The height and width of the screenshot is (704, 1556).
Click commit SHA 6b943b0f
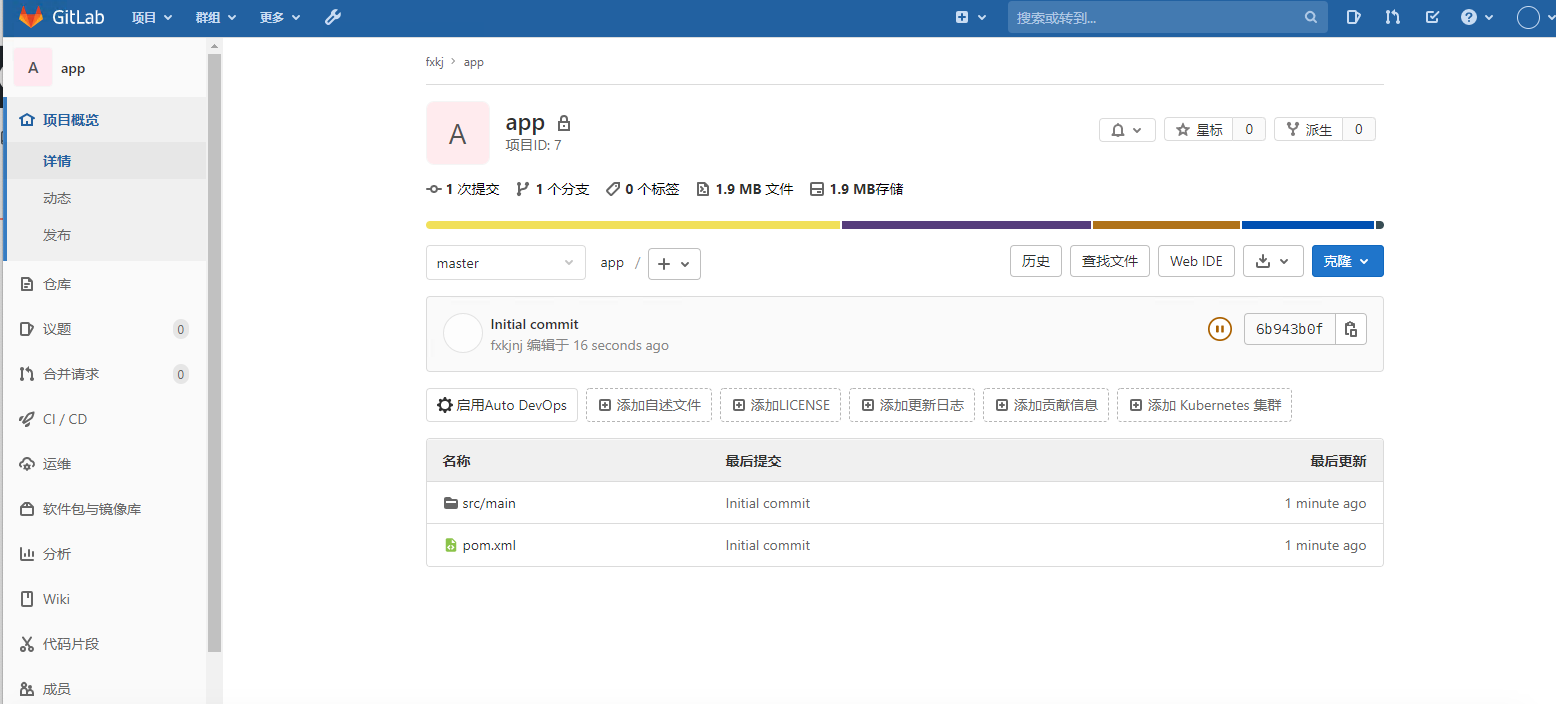(1290, 329)
